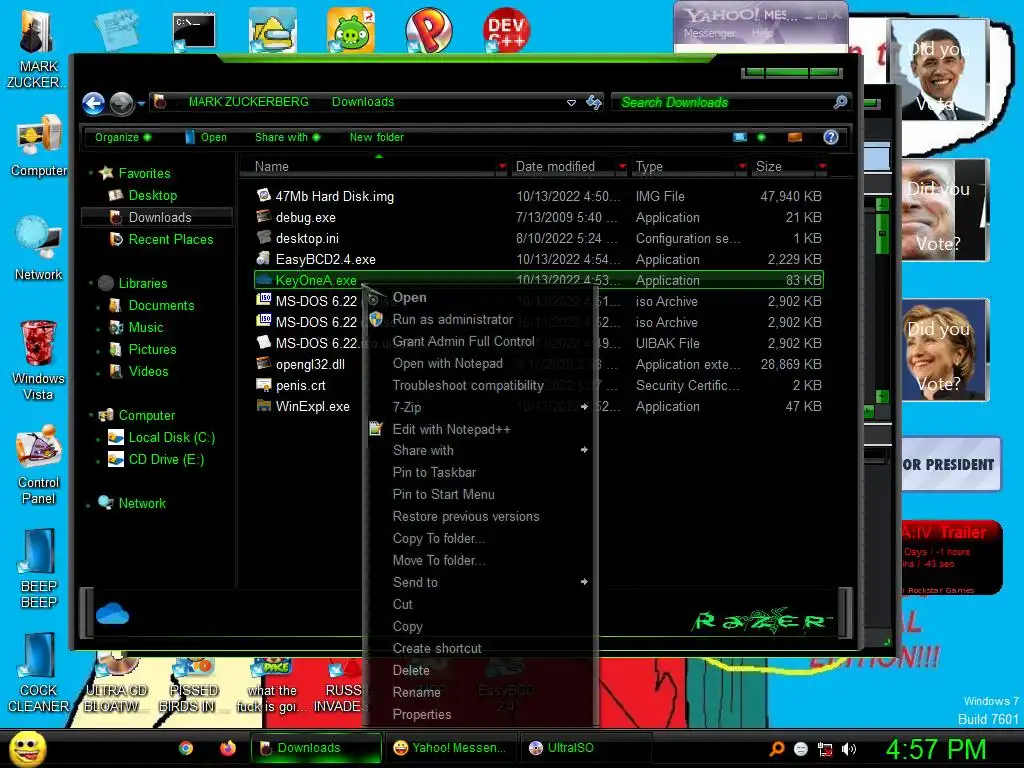Click the blue Help question mark icon
This screenshot has height=768, width=1024.
pos(831,137)
